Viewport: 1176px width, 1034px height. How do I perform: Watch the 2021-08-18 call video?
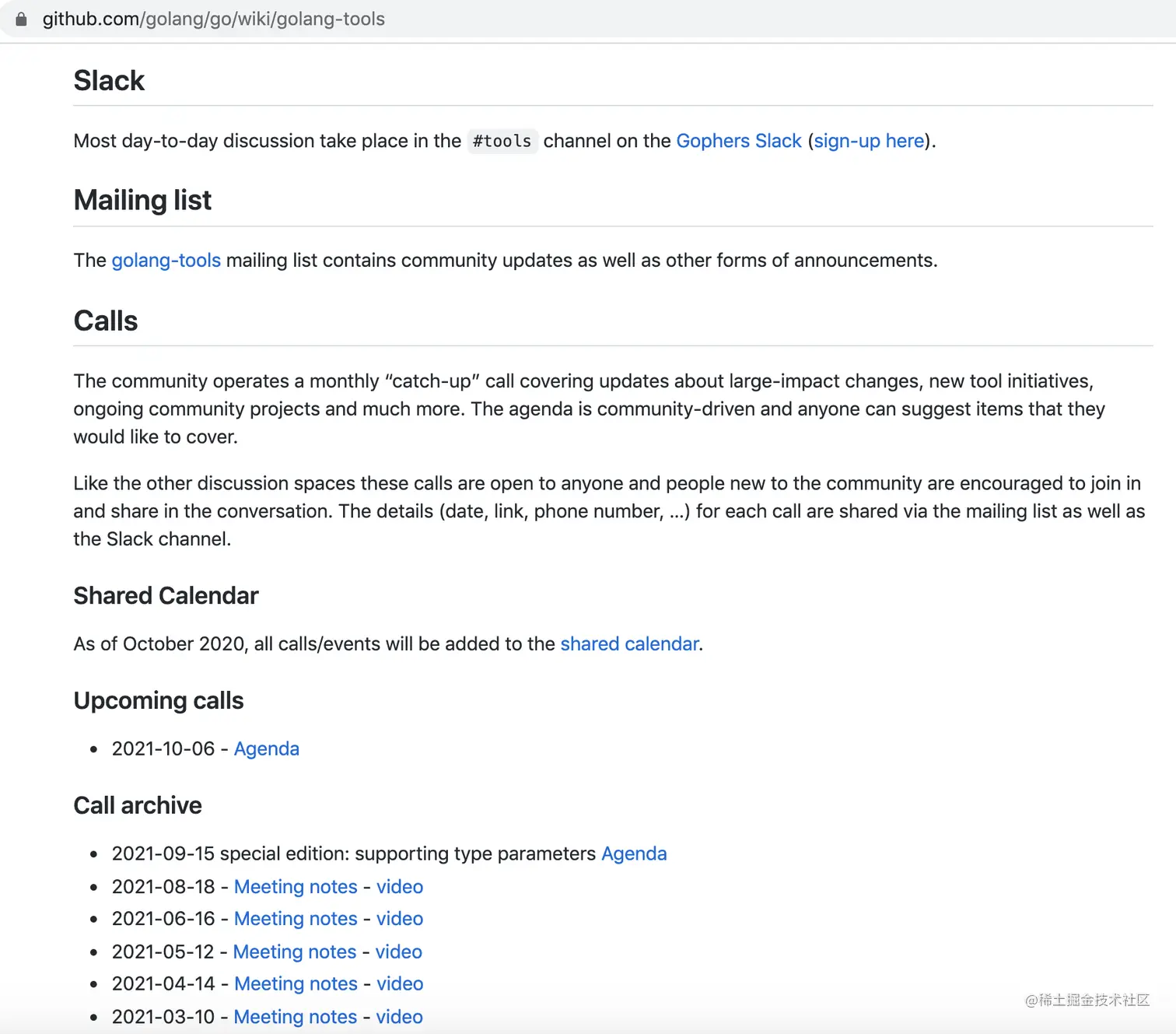400,887
